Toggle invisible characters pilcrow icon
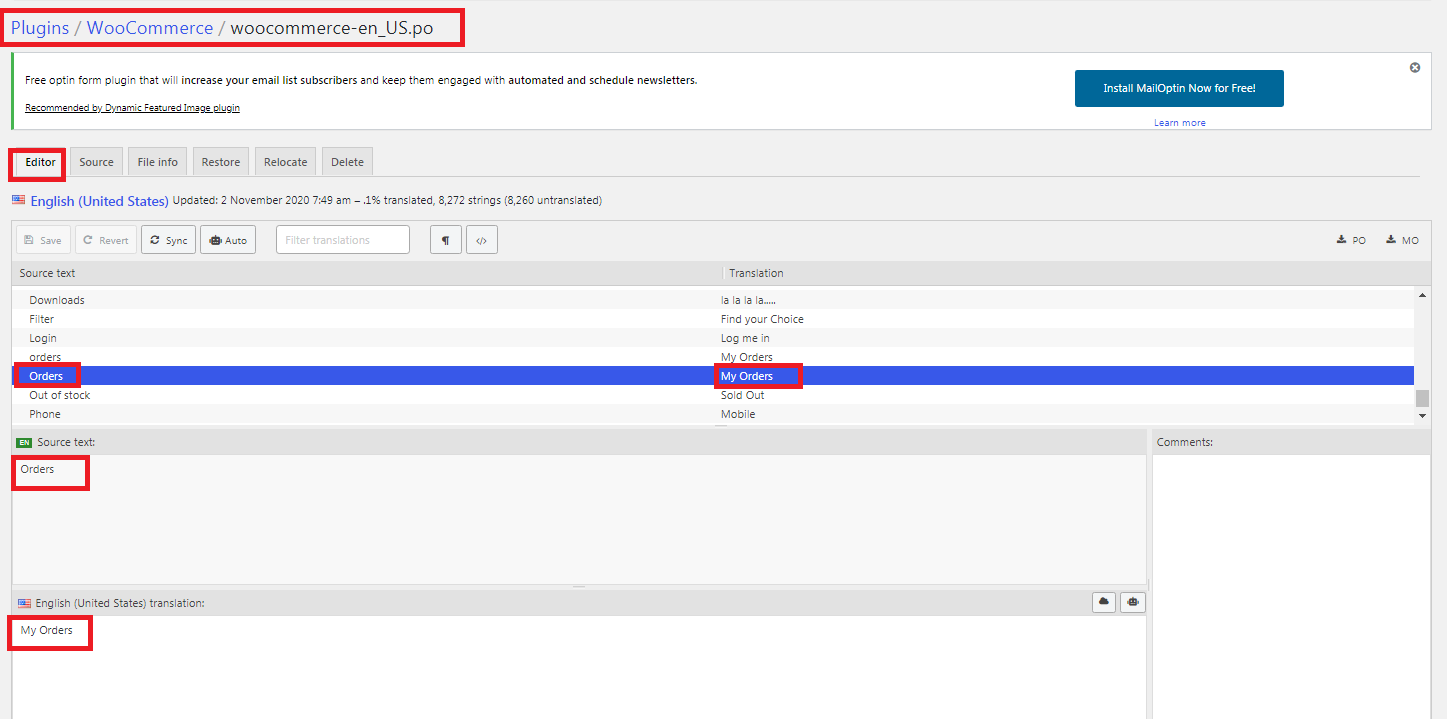This screenshot has width=1447, height=719. tap(446, 240)
